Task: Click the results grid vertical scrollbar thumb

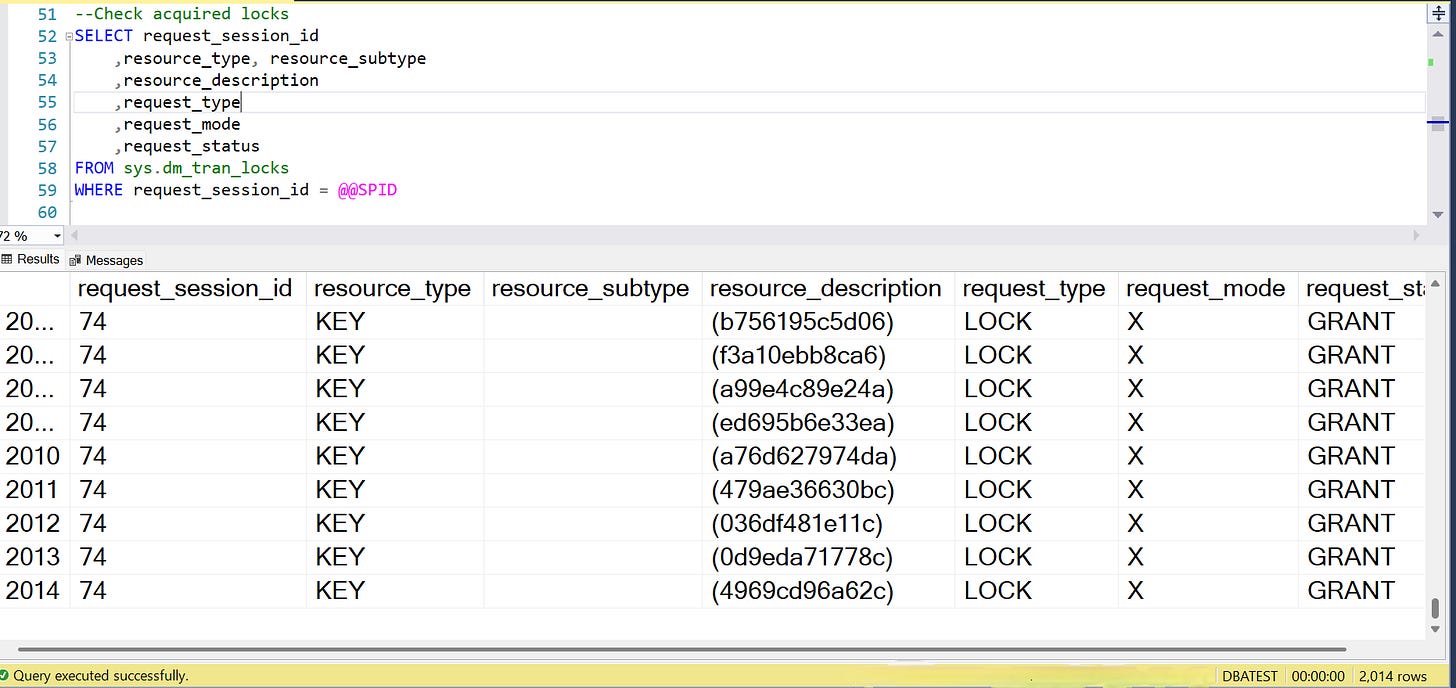Action: pyautogui.click(x=1437, y=607)
